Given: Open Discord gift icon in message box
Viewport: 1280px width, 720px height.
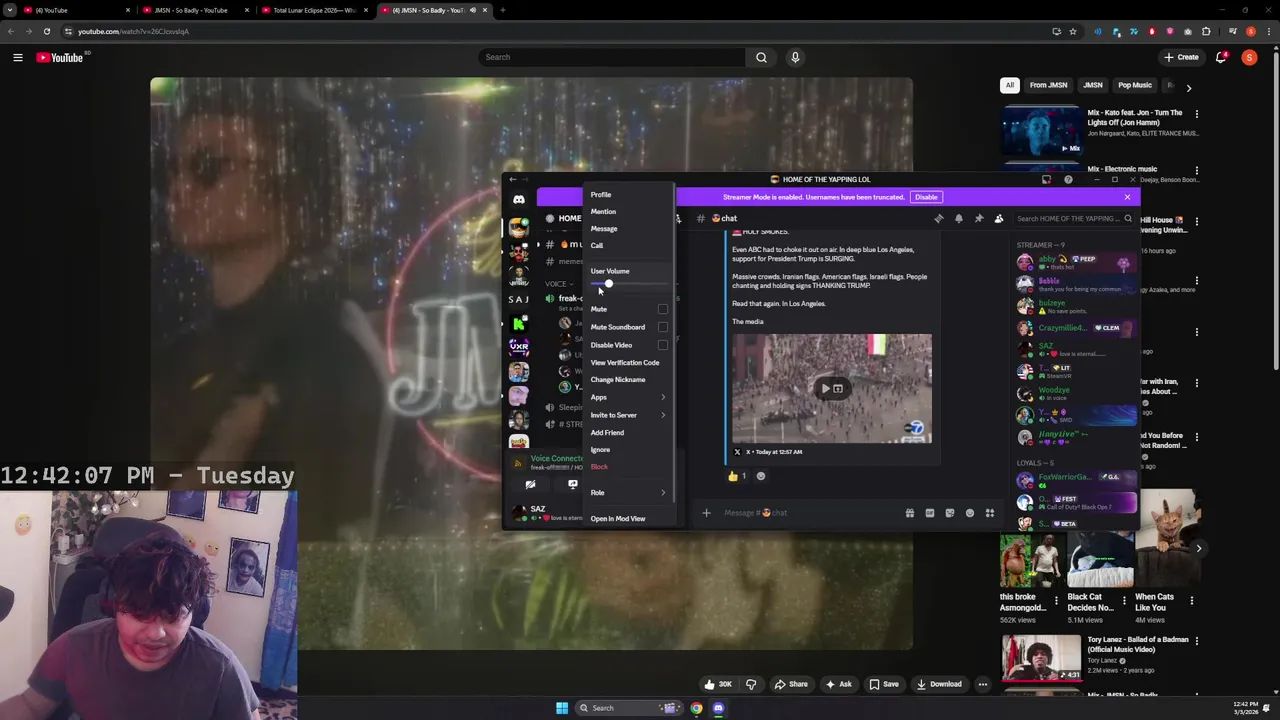Looking at the screenshot, I should 909,513.
